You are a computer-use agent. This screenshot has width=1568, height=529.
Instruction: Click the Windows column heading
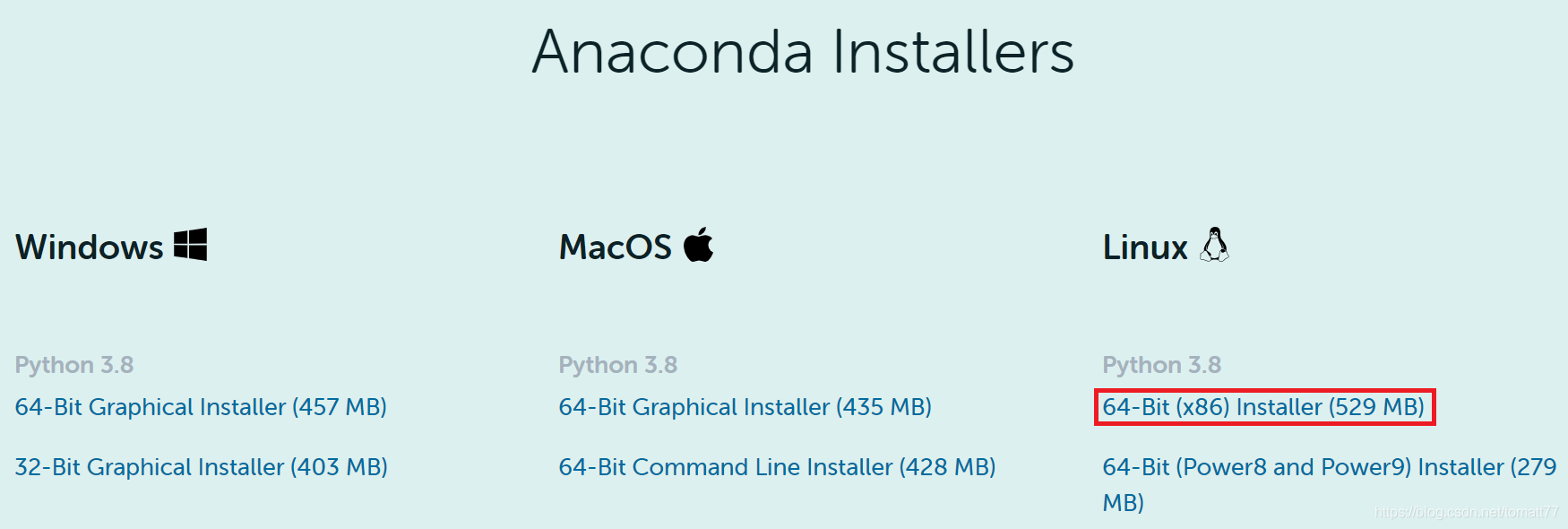tap(87, 247)
